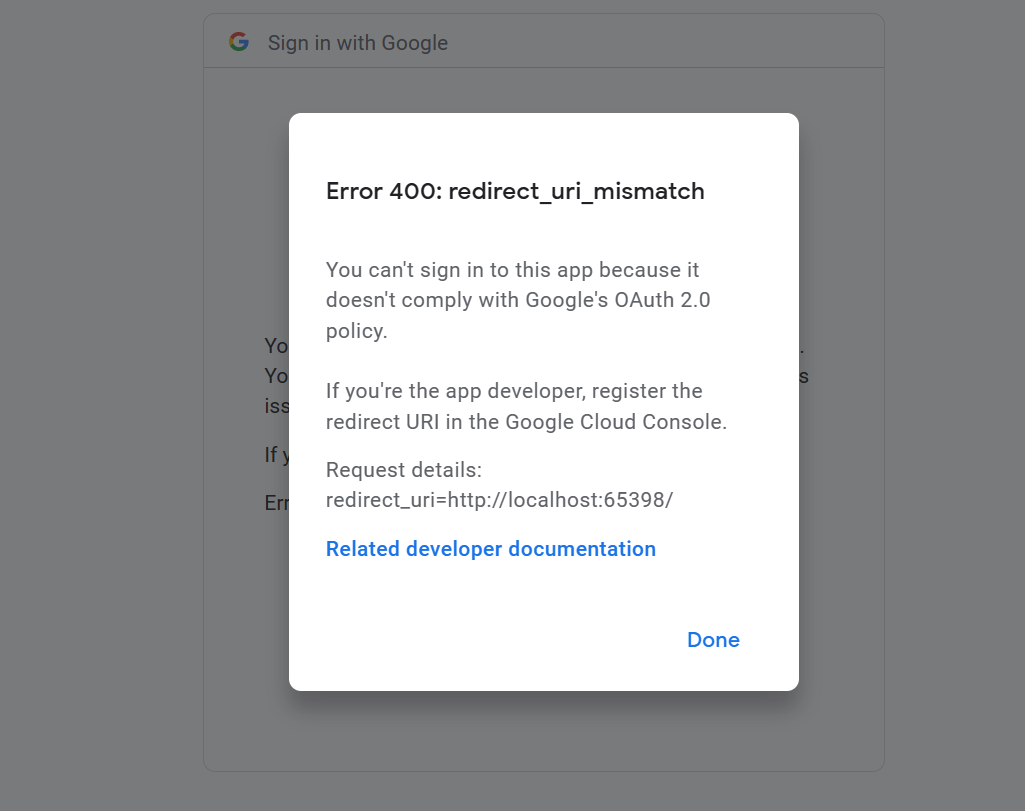
Task: Click the "Error 400: redirect_uri_mismatch" title
Action: click(514, 191)
